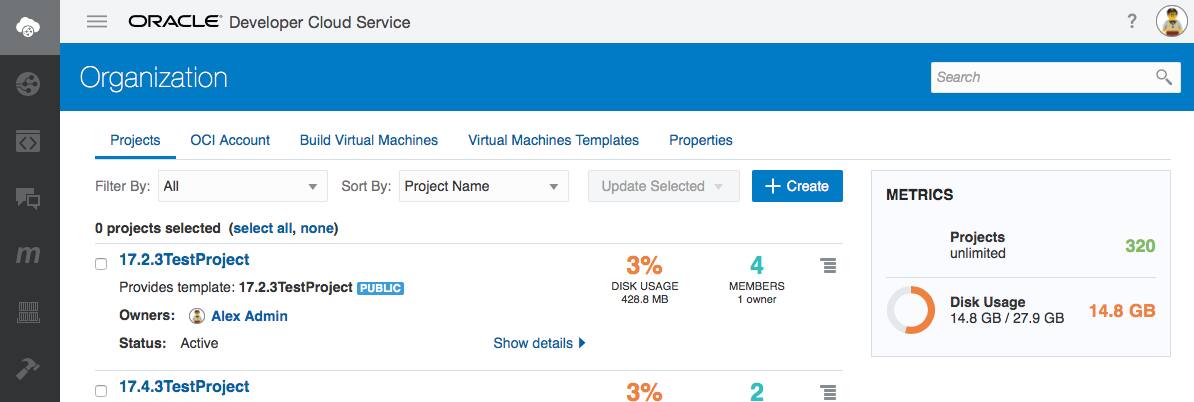Open the Agile board sidebar icon
1194x402 pixels.
click(x=29, y=312)
